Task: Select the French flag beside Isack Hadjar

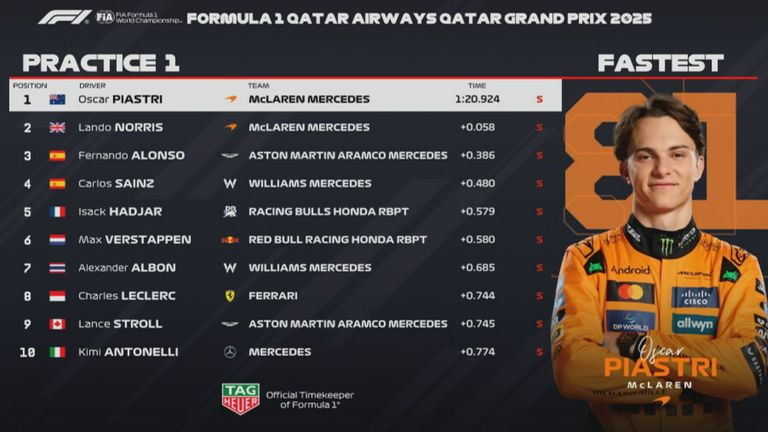Action: coord(57,212)
